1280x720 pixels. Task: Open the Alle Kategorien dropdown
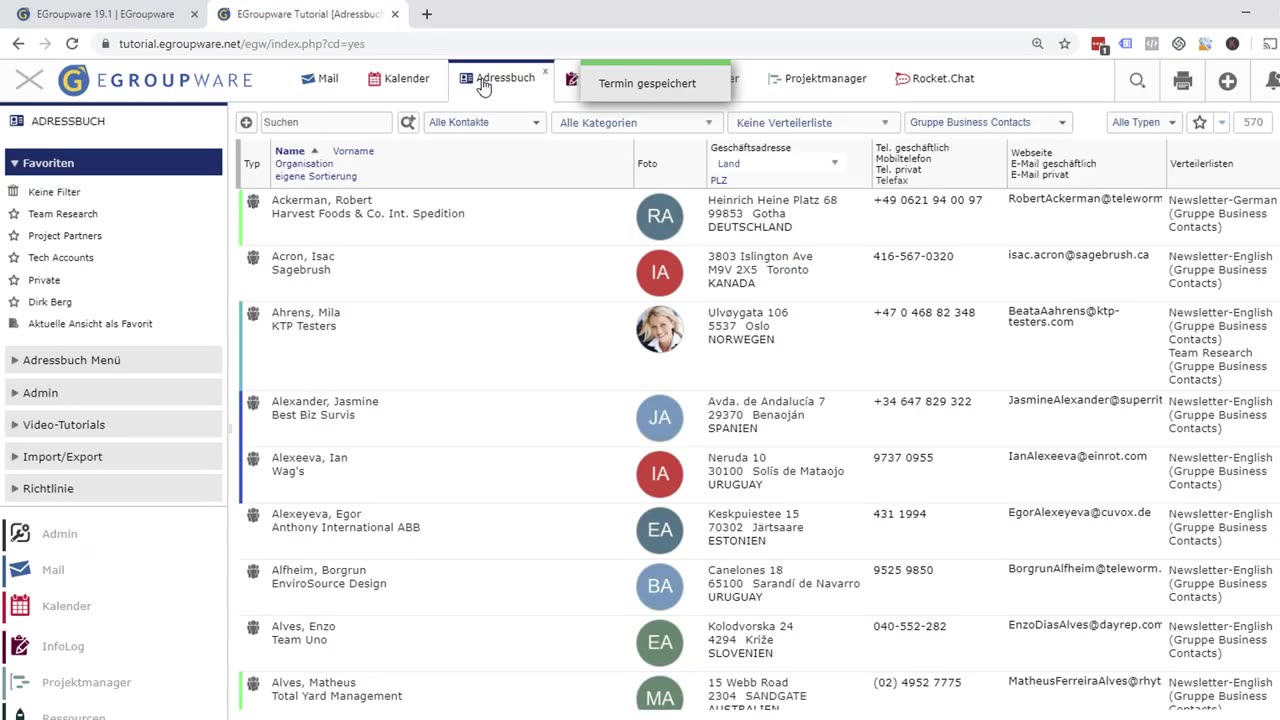click(x=637, y=122)
